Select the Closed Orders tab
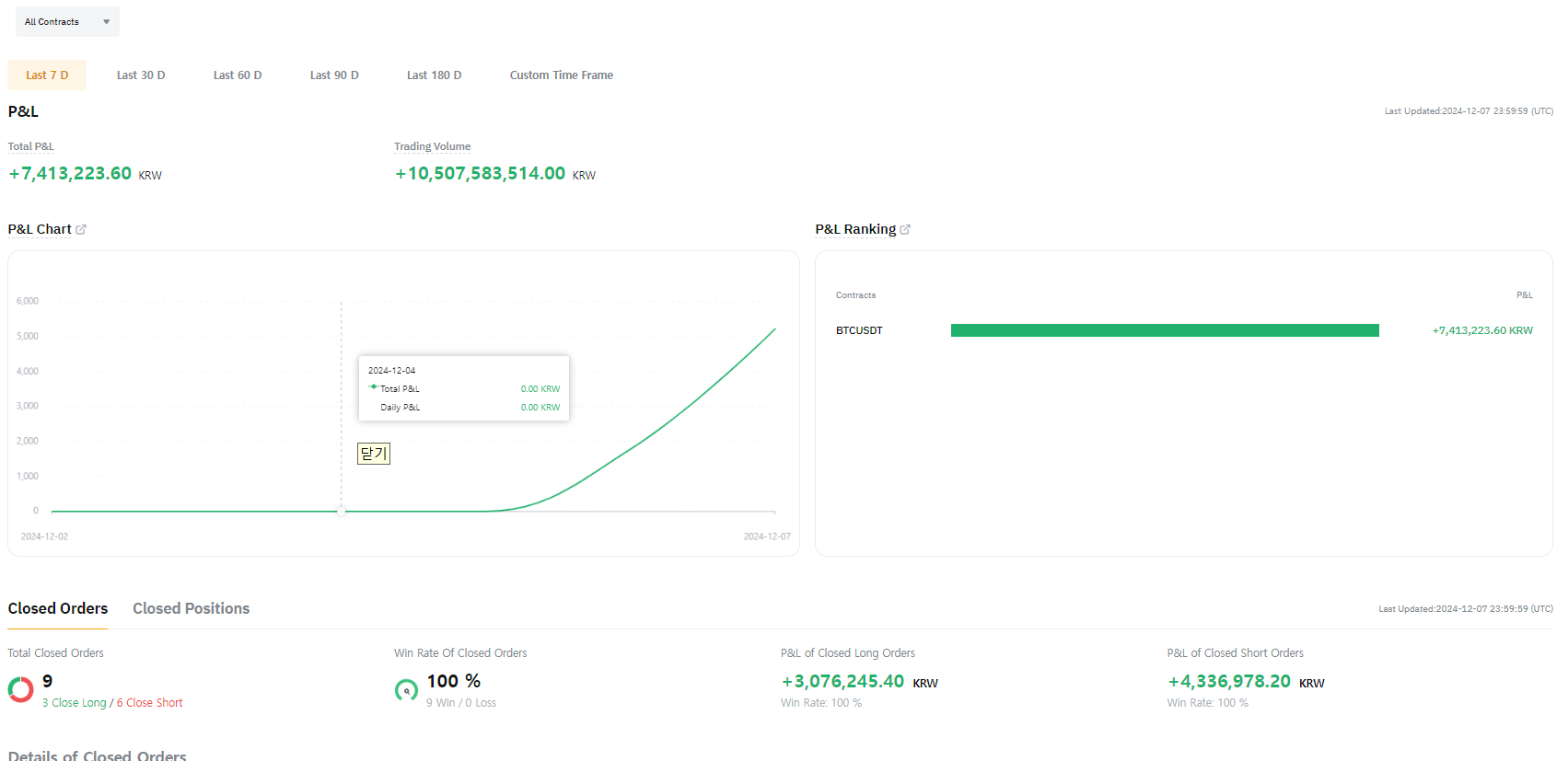This screenshot has height=761, width=1568. pyautogui.click(x=58, y=608)
